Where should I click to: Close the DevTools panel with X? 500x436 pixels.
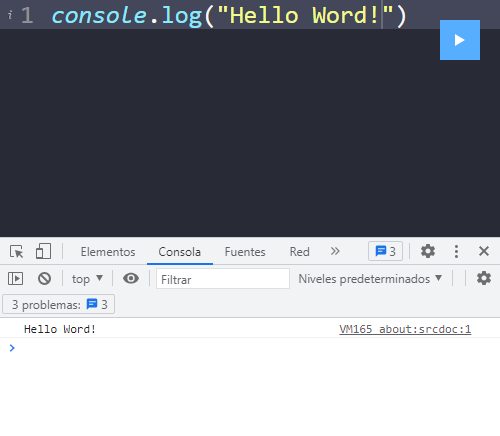(484, 251)
